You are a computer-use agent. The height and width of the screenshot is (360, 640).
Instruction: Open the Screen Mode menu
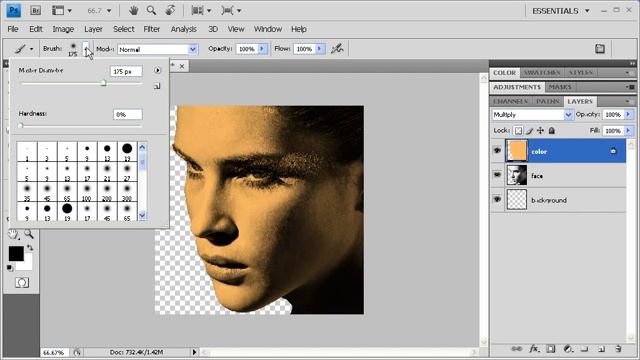[231, 11]
